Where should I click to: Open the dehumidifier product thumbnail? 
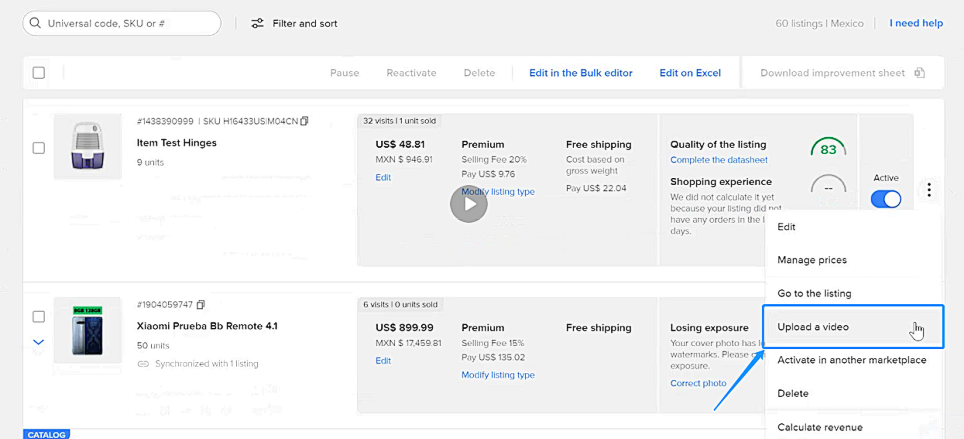[87, 146]
